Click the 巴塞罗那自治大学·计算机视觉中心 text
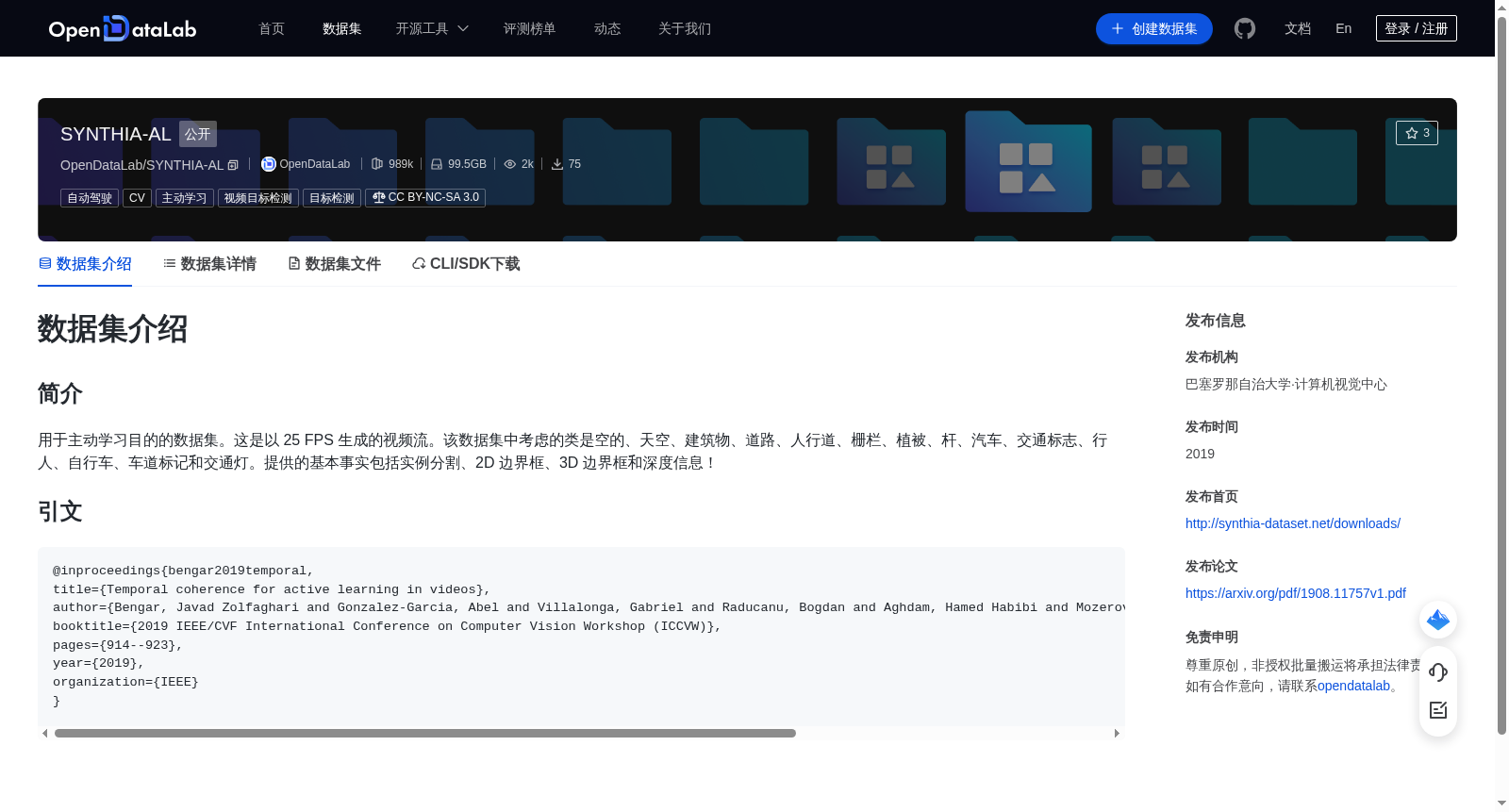Screen dimensions: 1509x812 pos(1286,384)
